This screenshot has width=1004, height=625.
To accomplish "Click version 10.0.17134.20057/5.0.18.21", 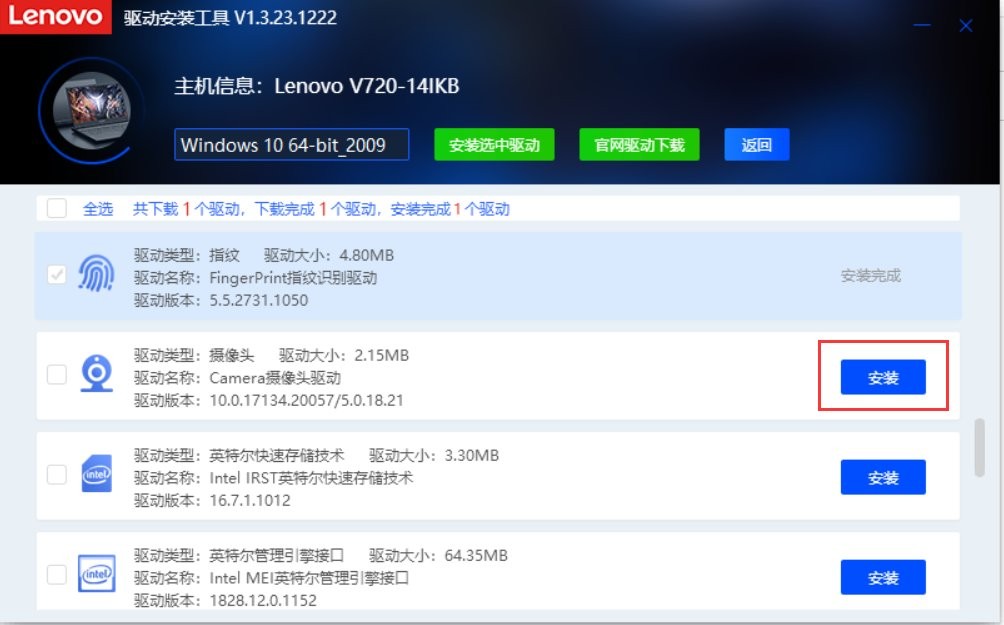I will tap(307, 400).
